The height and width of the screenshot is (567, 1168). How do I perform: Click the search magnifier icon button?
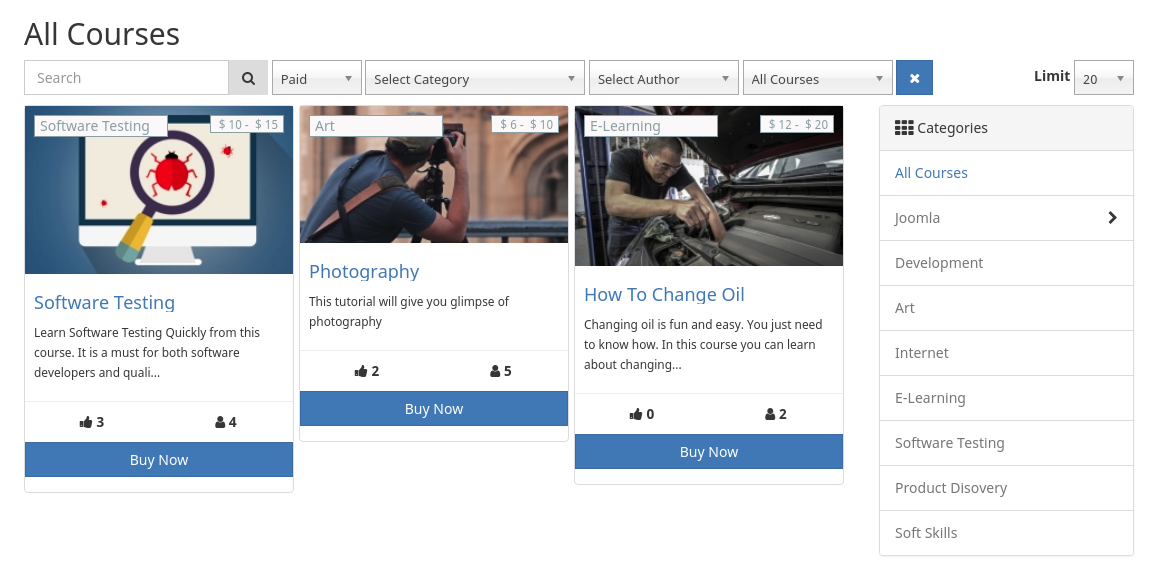248,78
